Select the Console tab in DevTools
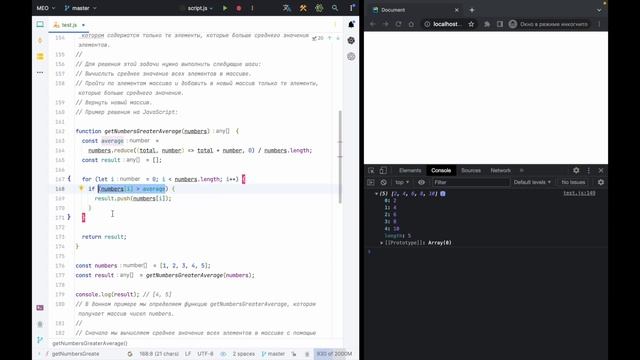 (x=441, y=170)
